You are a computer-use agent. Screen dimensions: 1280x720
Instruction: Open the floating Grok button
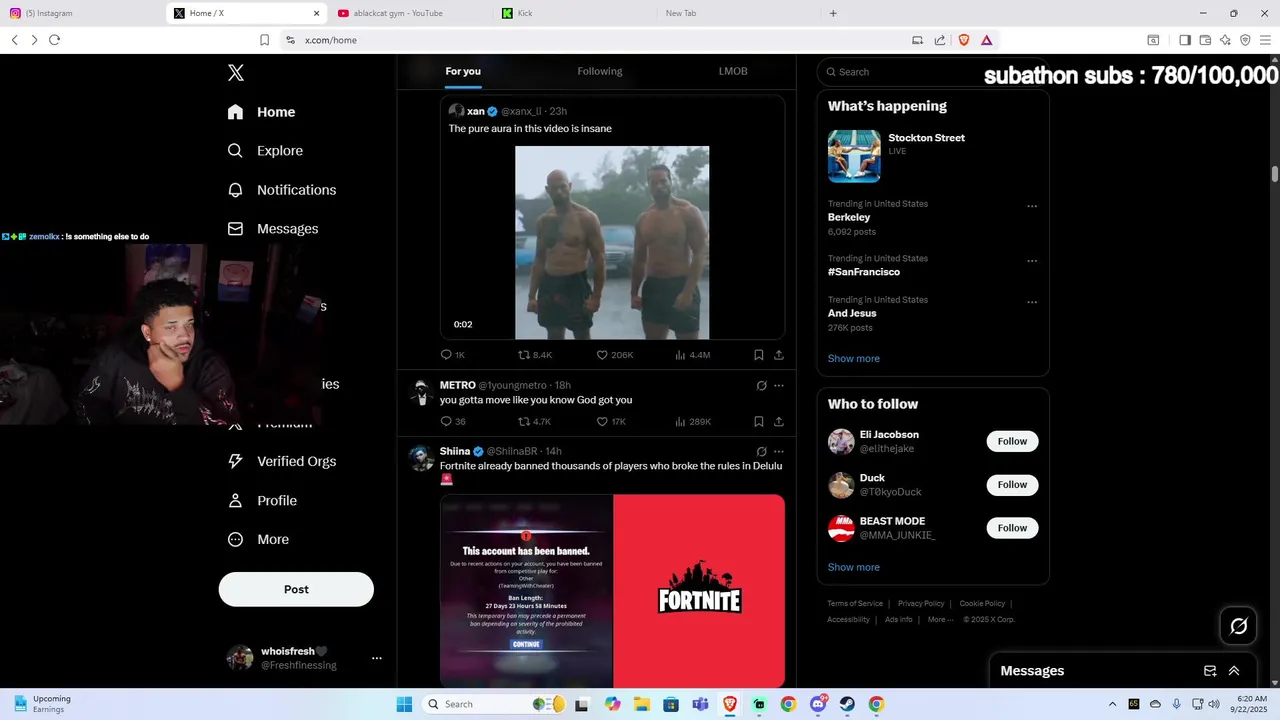pos(1239,626)
